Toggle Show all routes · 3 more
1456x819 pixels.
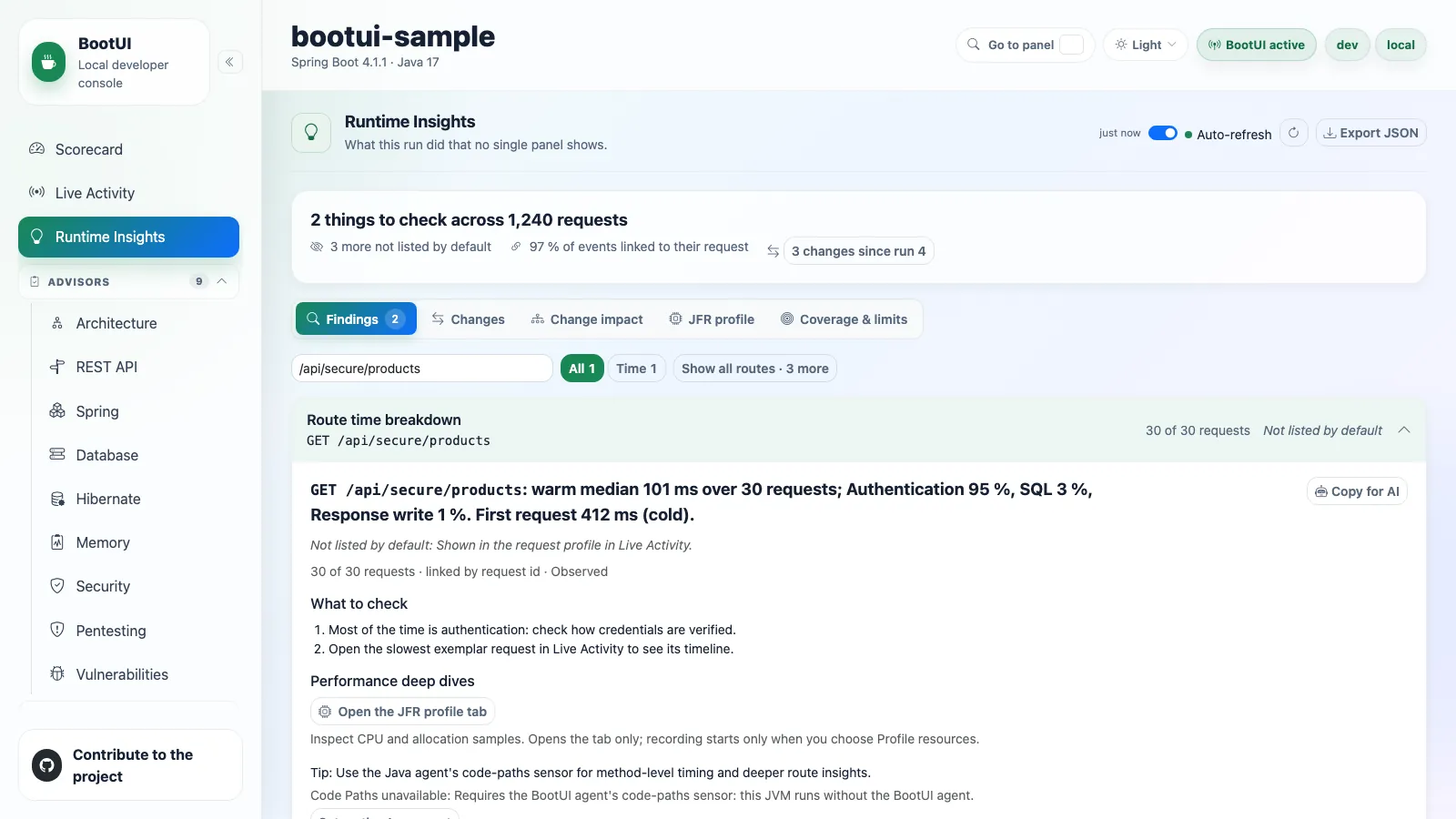pos(754,369)
